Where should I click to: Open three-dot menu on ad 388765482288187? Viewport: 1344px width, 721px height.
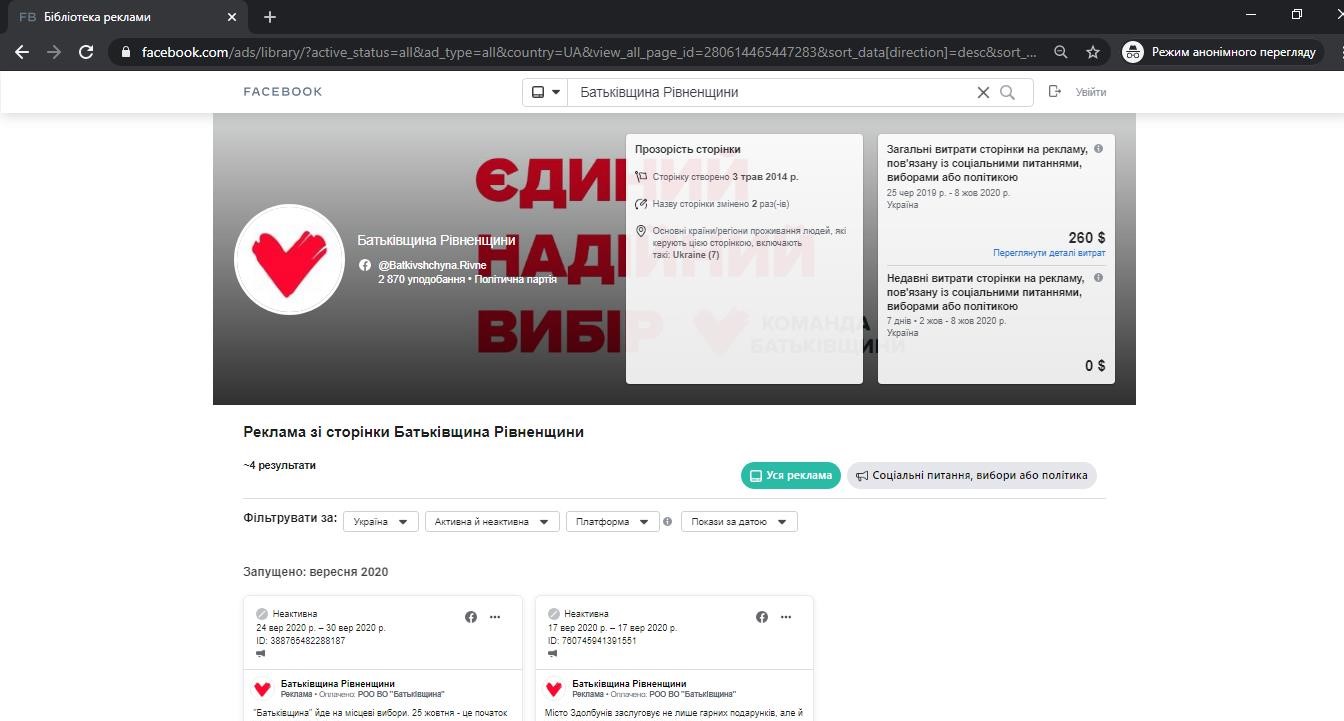(x=495, y=617)
